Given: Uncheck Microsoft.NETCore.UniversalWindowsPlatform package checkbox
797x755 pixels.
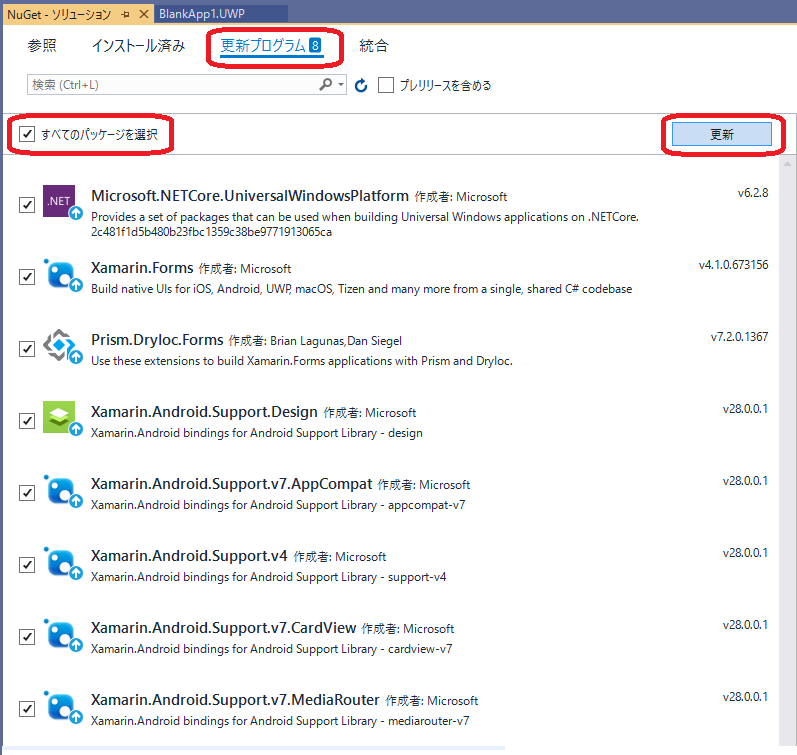Looking at the screenshot, I should tap(26, 205).
